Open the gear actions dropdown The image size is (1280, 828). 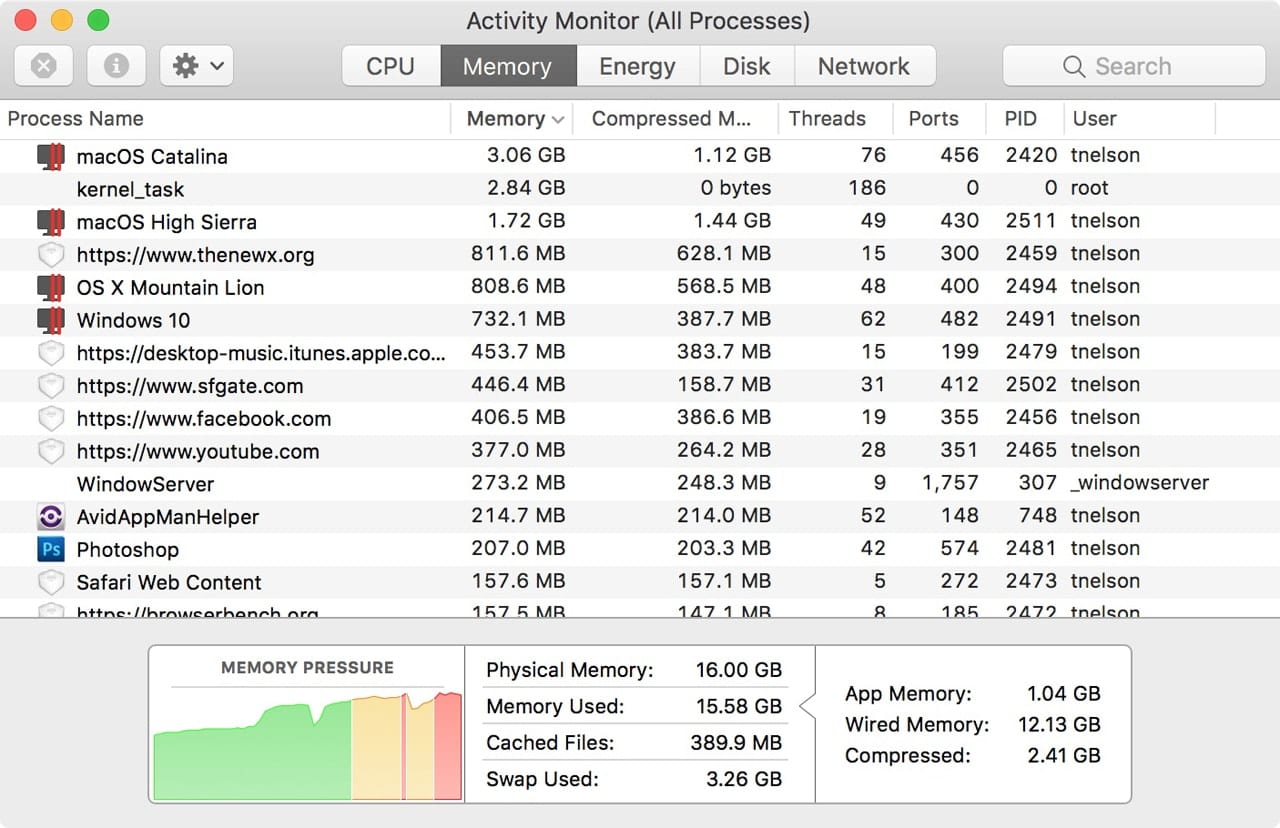(x=196, y=65)
